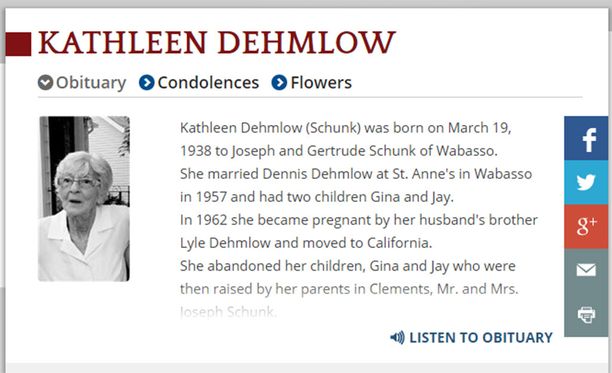
Task: Click the blue arrow icon before Condolences
Action: point(147,83)
